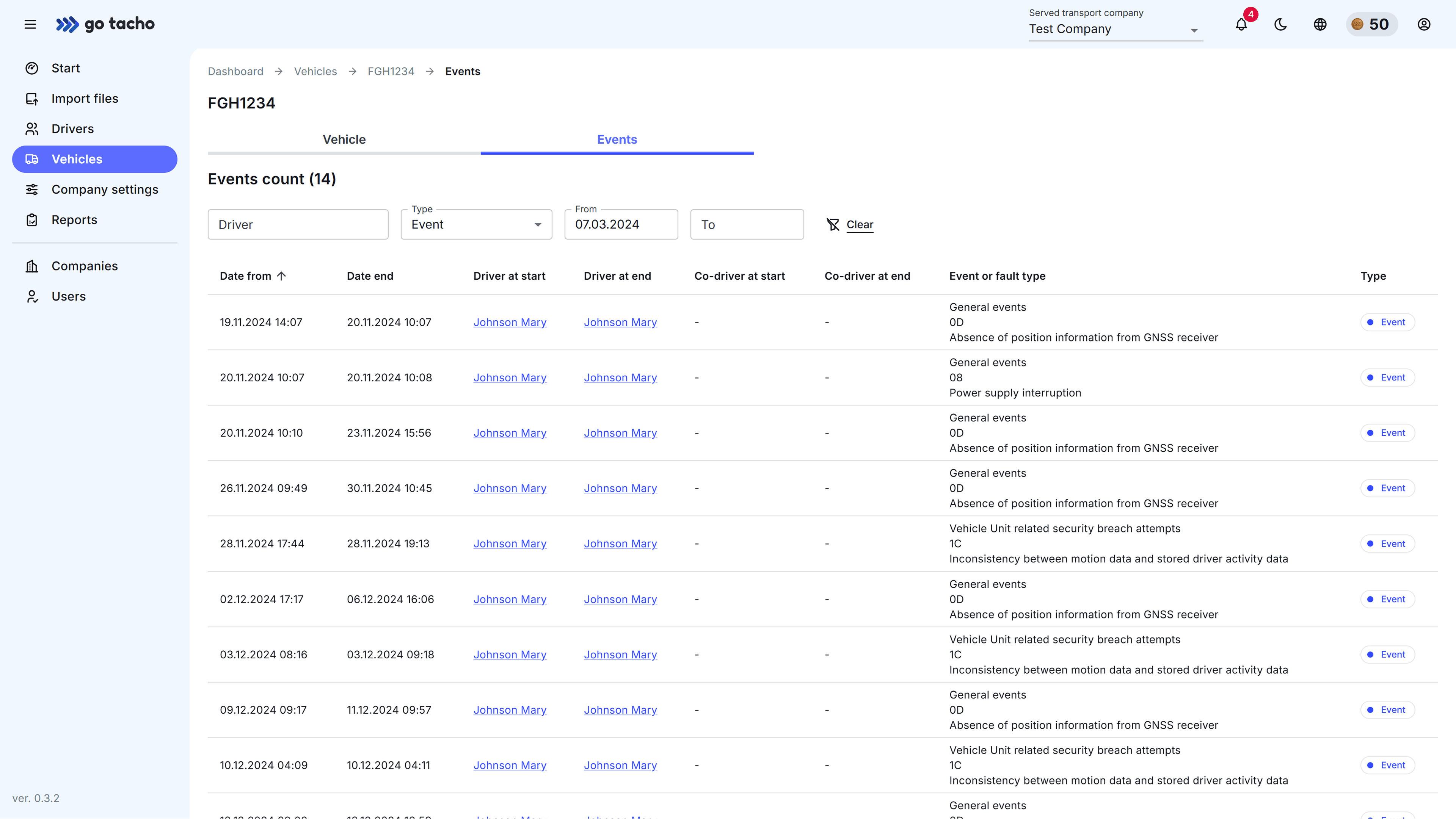Open Reports in sidebar
Viewport: 1456px width, 819px height.
pyautogui.click(x=94, y=220)
